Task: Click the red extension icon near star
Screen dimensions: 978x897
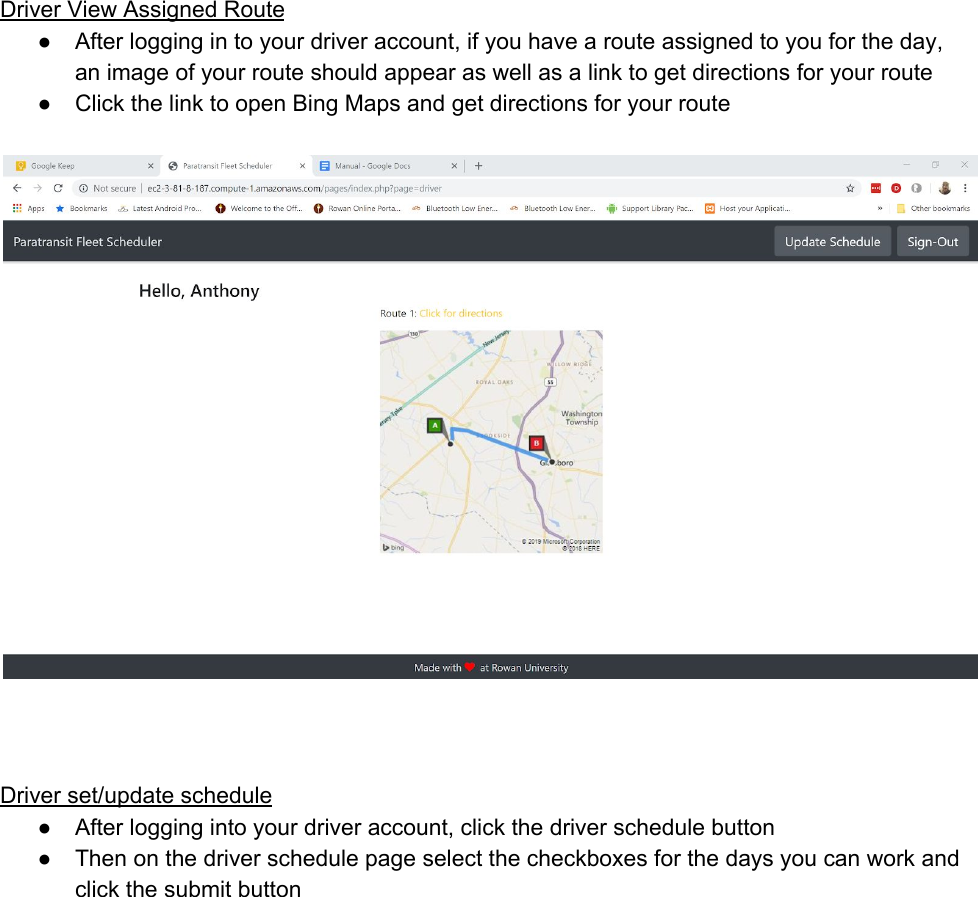Action: [x=876, y=188]
